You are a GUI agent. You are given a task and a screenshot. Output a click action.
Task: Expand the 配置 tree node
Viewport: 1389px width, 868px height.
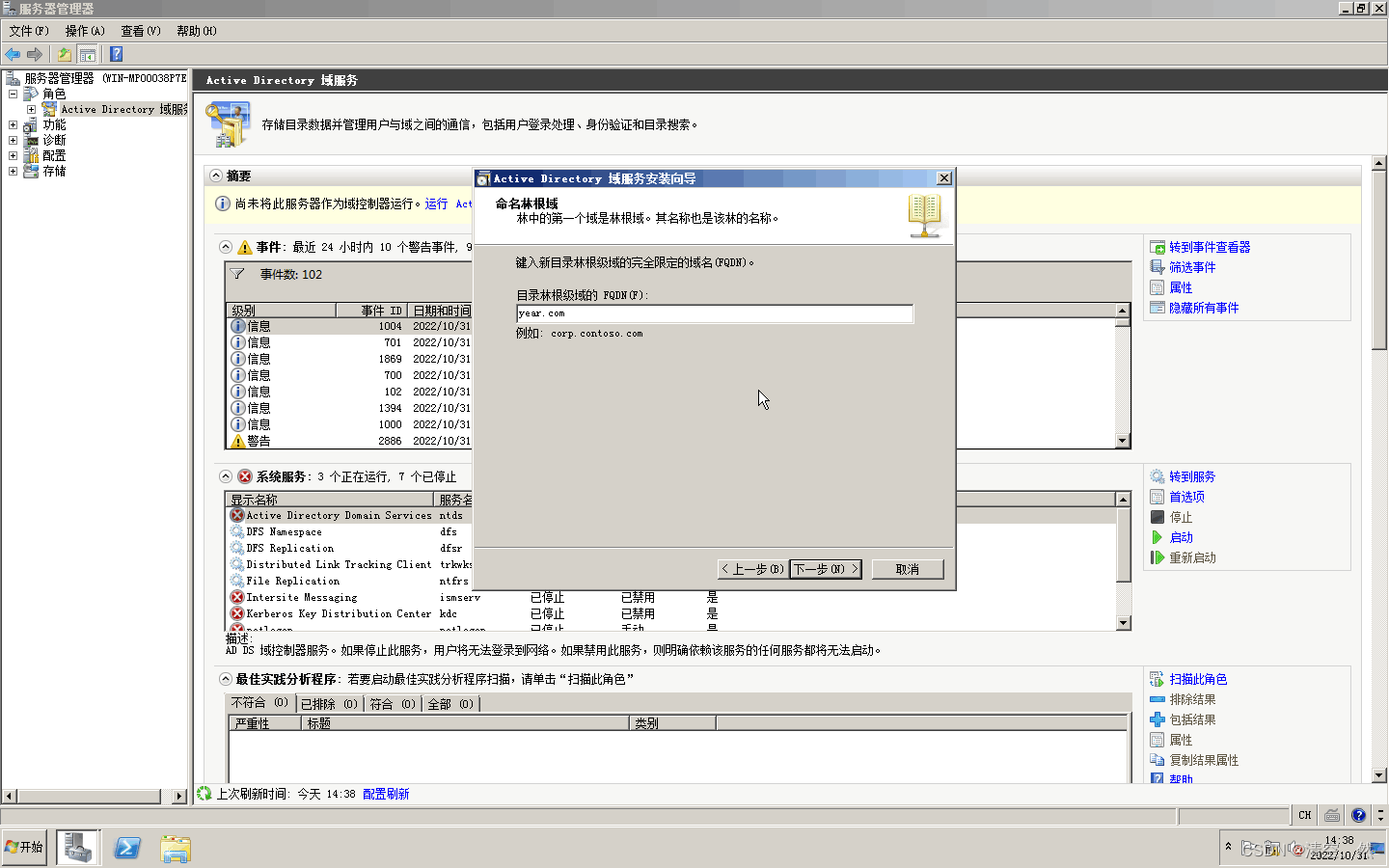13,155
